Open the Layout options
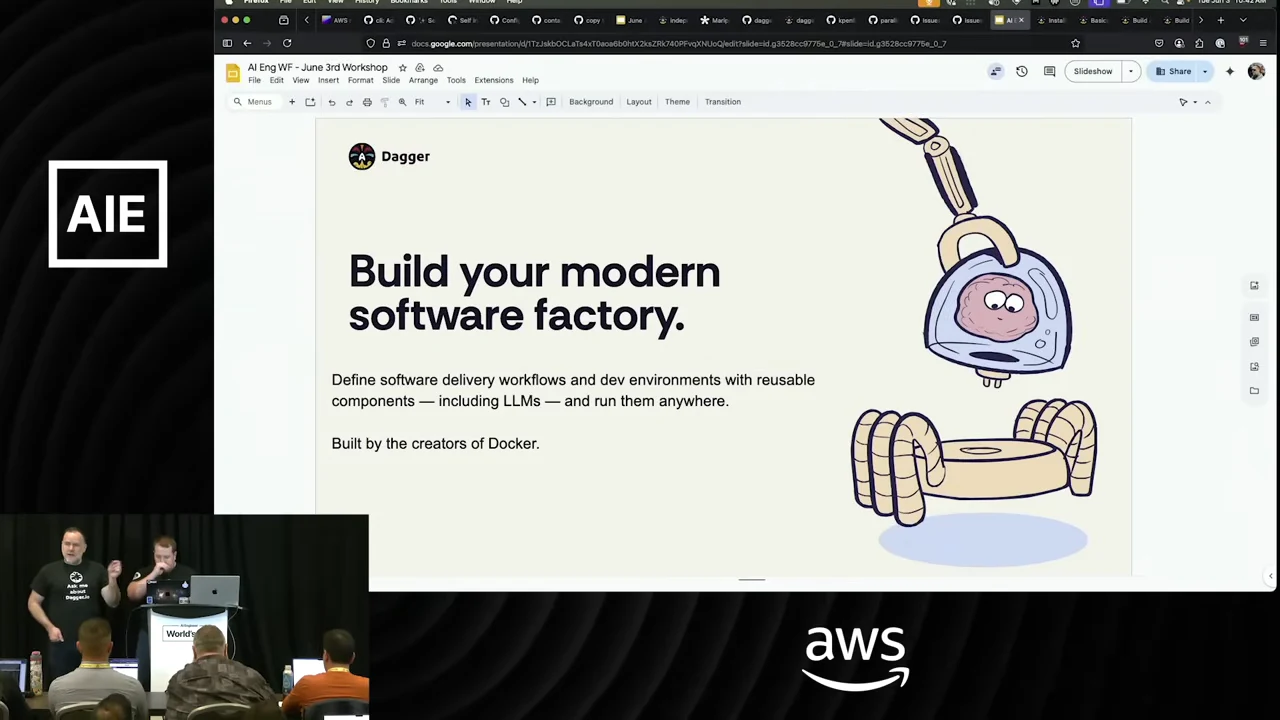Image resolution: width=1280 pixels, height=720 pixels. [639, 102]
